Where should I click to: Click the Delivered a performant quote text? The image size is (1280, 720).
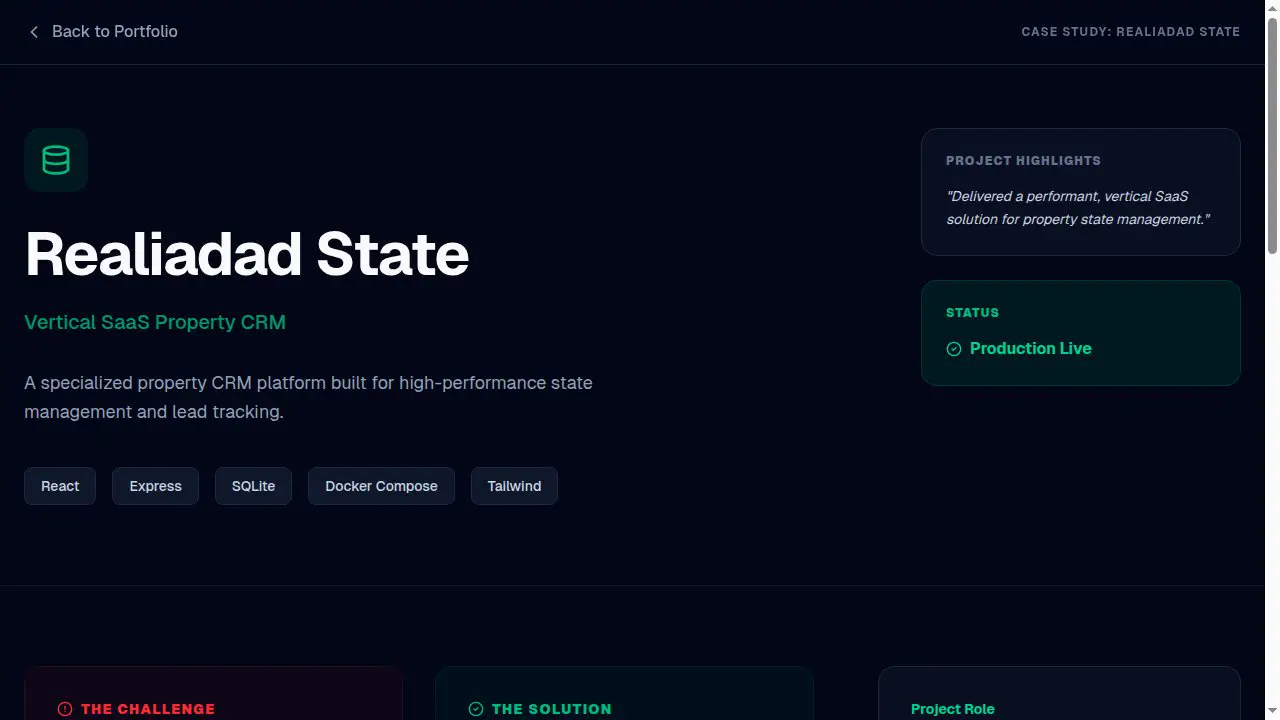point(1078,208)
